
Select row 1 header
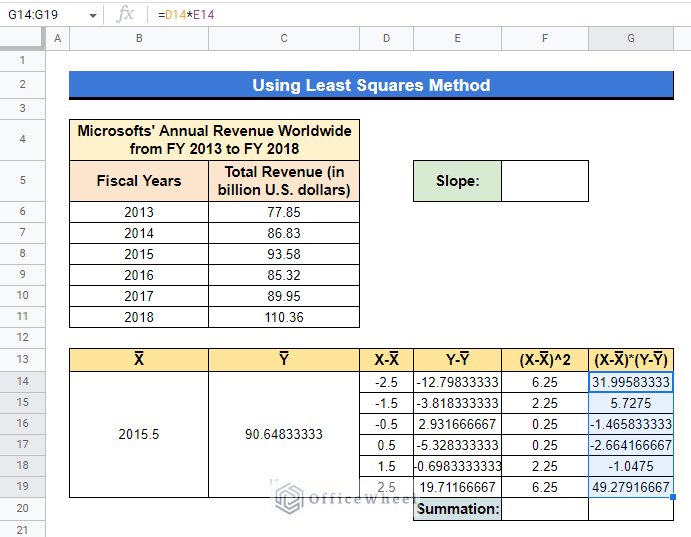(x=22, y=61)
